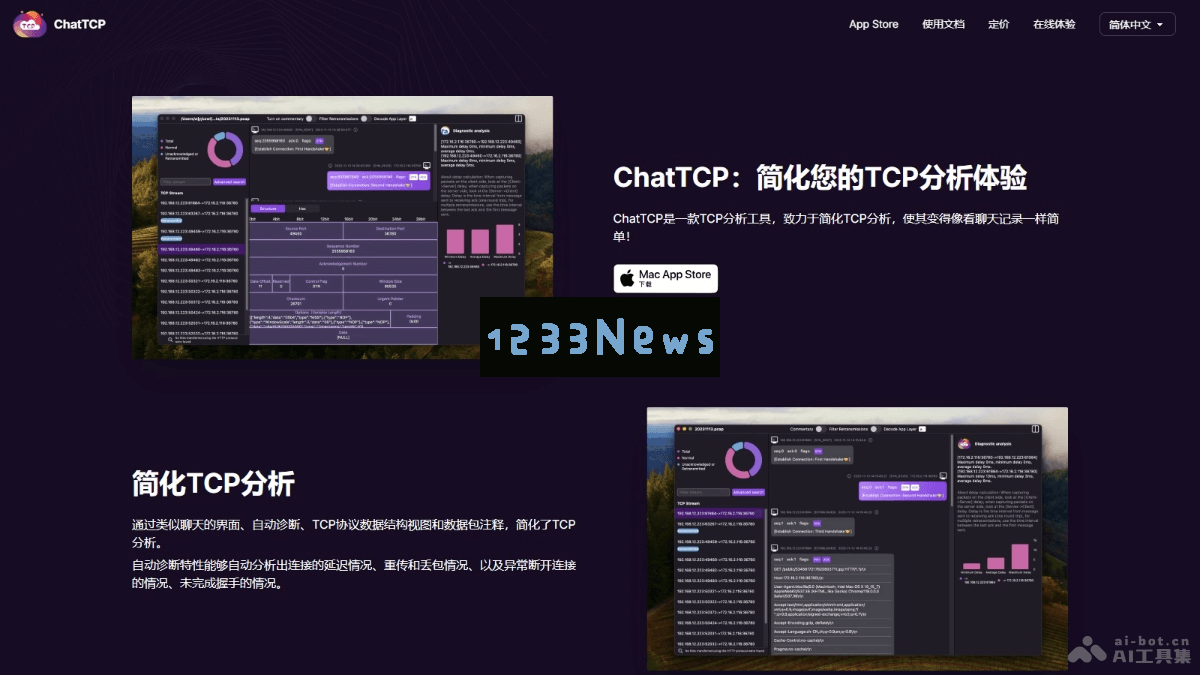Screen dimensions: 1200x675
Task: Click the 简化TCP分析 section heading
Action: 213,484
